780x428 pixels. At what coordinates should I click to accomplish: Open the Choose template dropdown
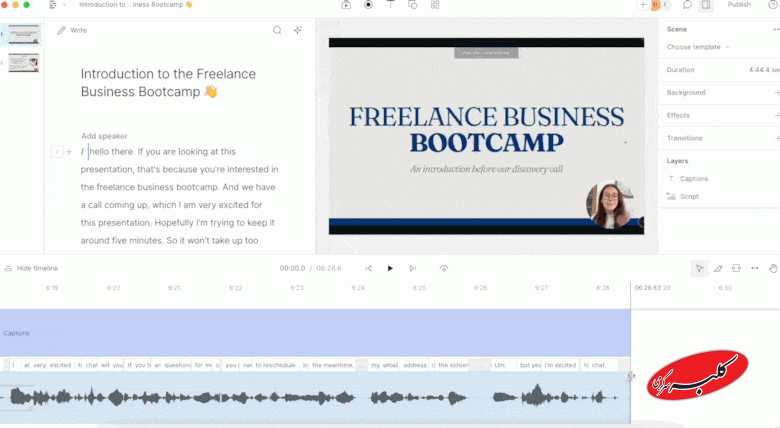click(x=698, y=47)
